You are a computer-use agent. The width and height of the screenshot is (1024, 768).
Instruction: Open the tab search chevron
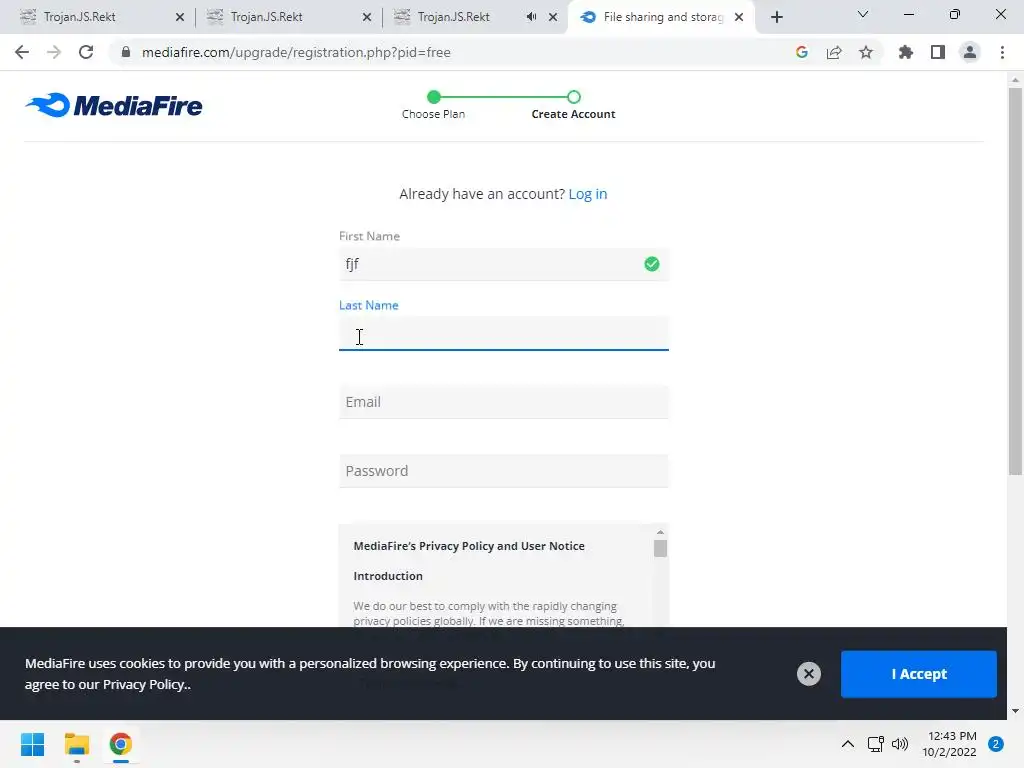coord(863,14)
